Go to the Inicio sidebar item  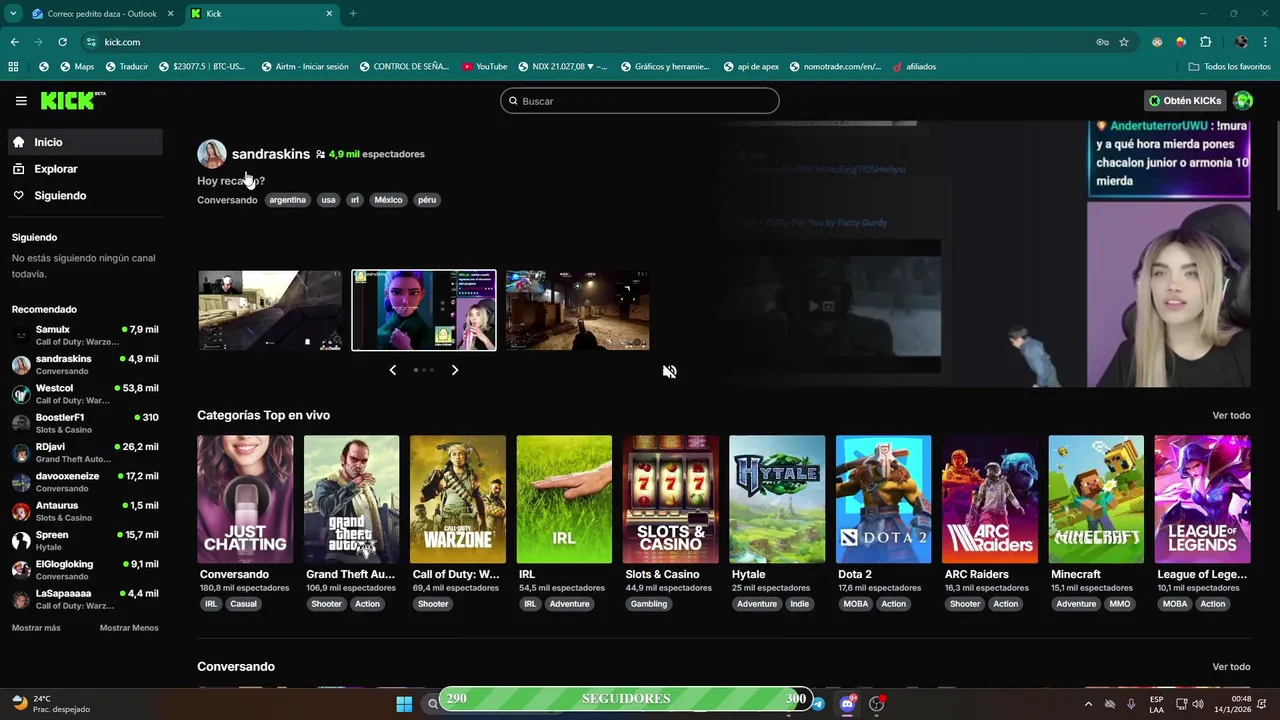pos(85,142)
